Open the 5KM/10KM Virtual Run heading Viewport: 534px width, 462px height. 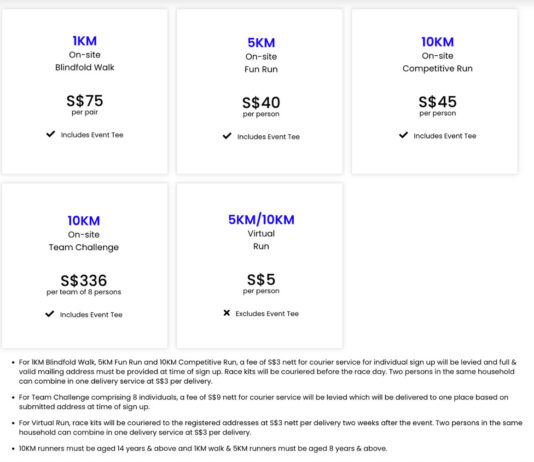[261, 220]
